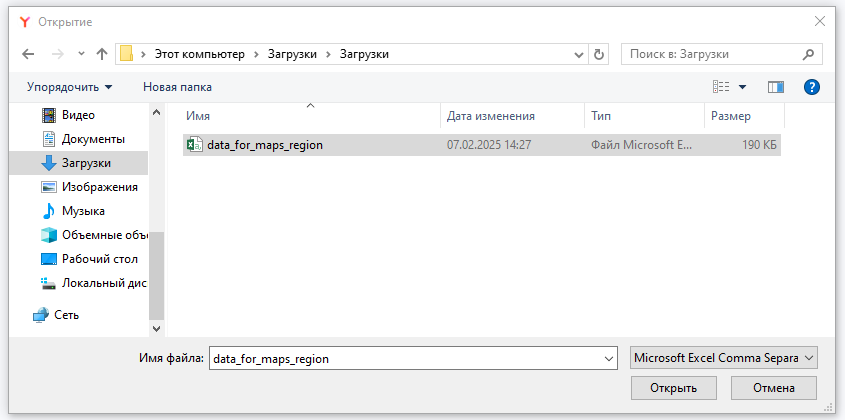Open the view options dropdown arrow

[743, 87]
